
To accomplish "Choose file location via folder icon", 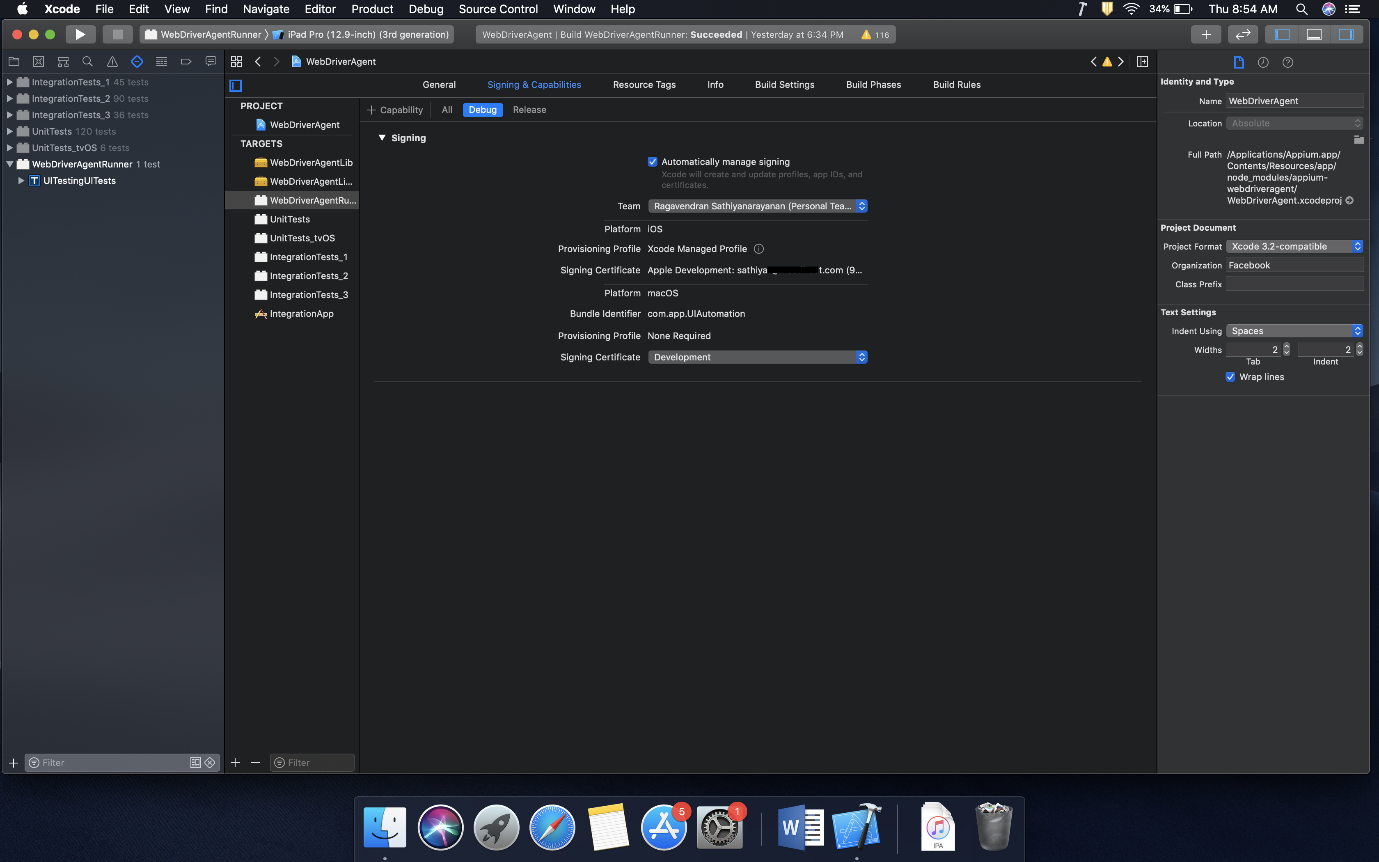I will pos(1358,140).
